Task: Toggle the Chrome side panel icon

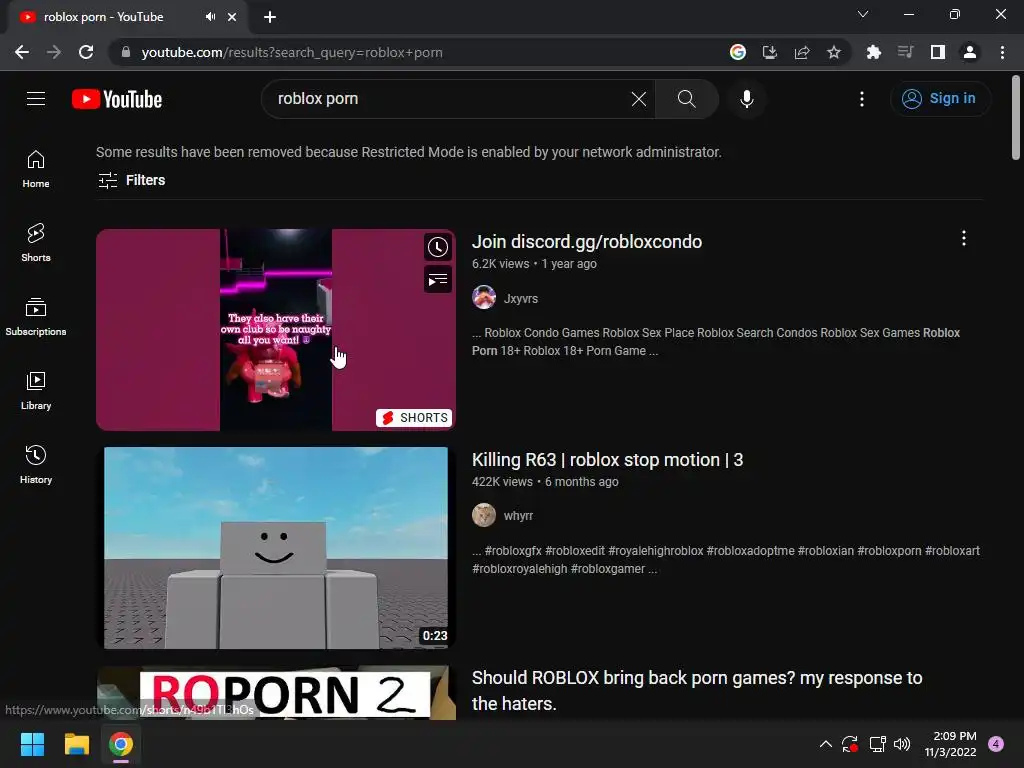Action: (937, 52)
